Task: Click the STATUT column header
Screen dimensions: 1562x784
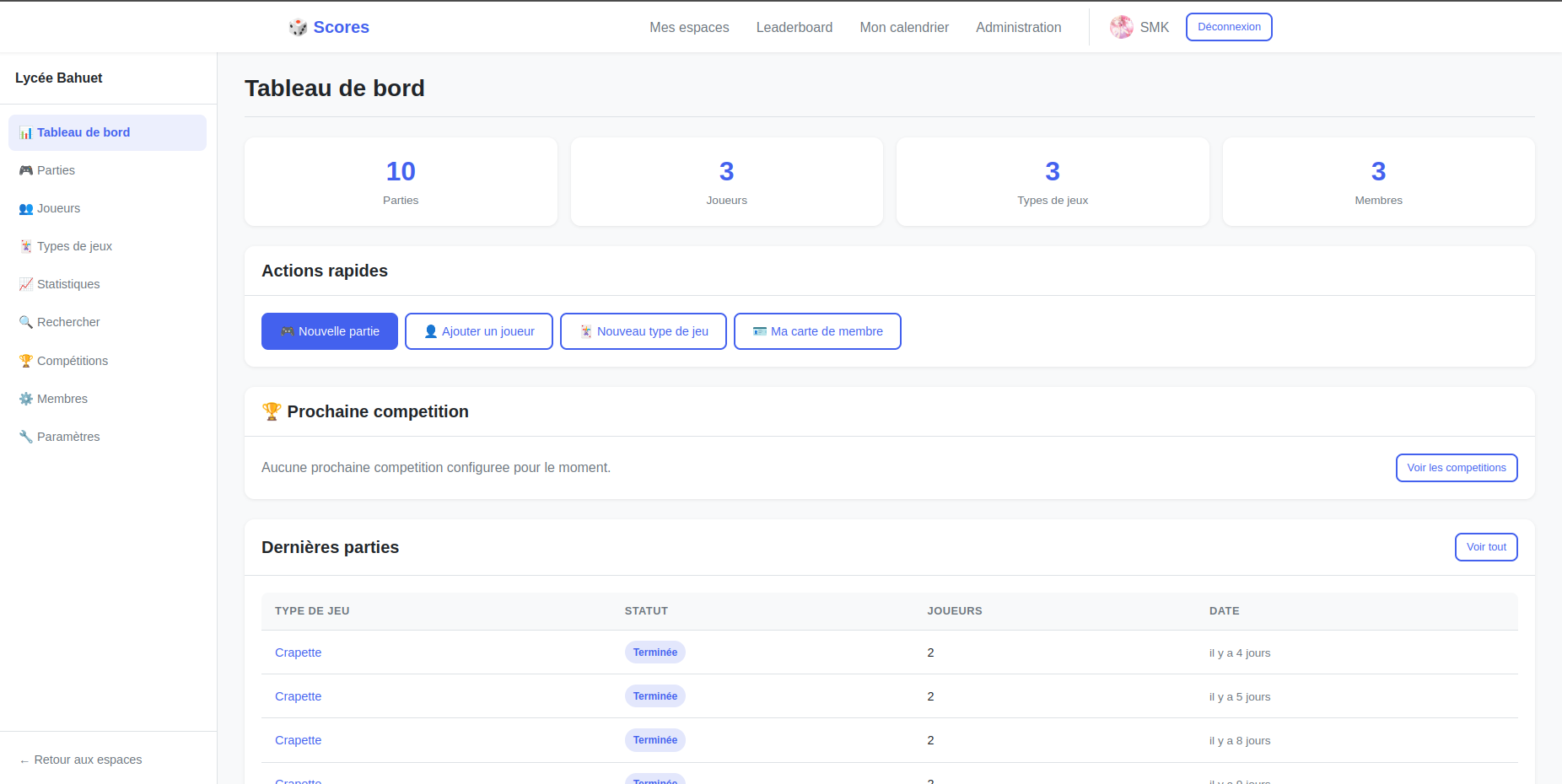Action: (x=646, y=611)
